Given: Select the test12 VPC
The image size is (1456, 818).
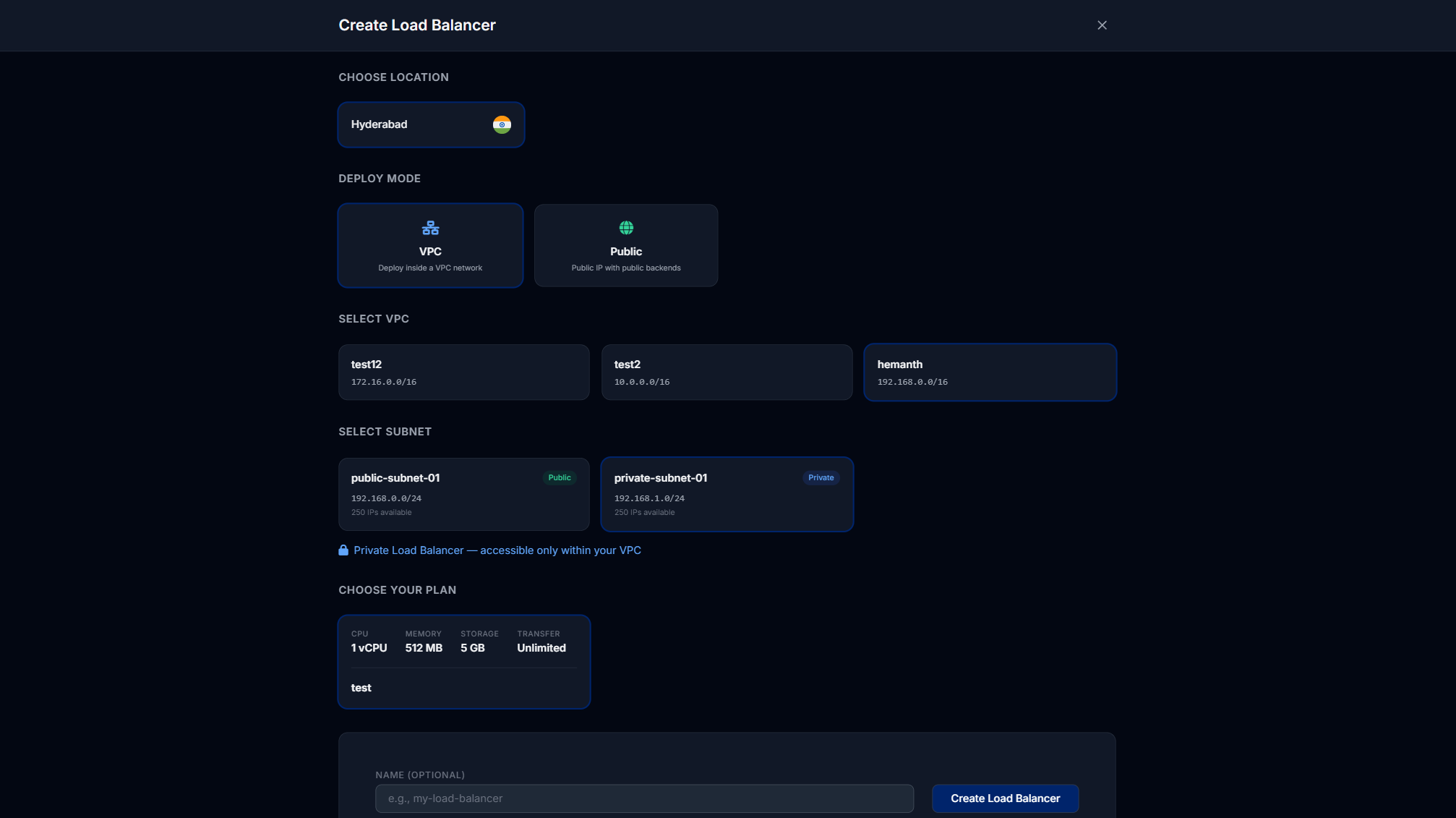Looking at the screenshot, I should (463, 372).
